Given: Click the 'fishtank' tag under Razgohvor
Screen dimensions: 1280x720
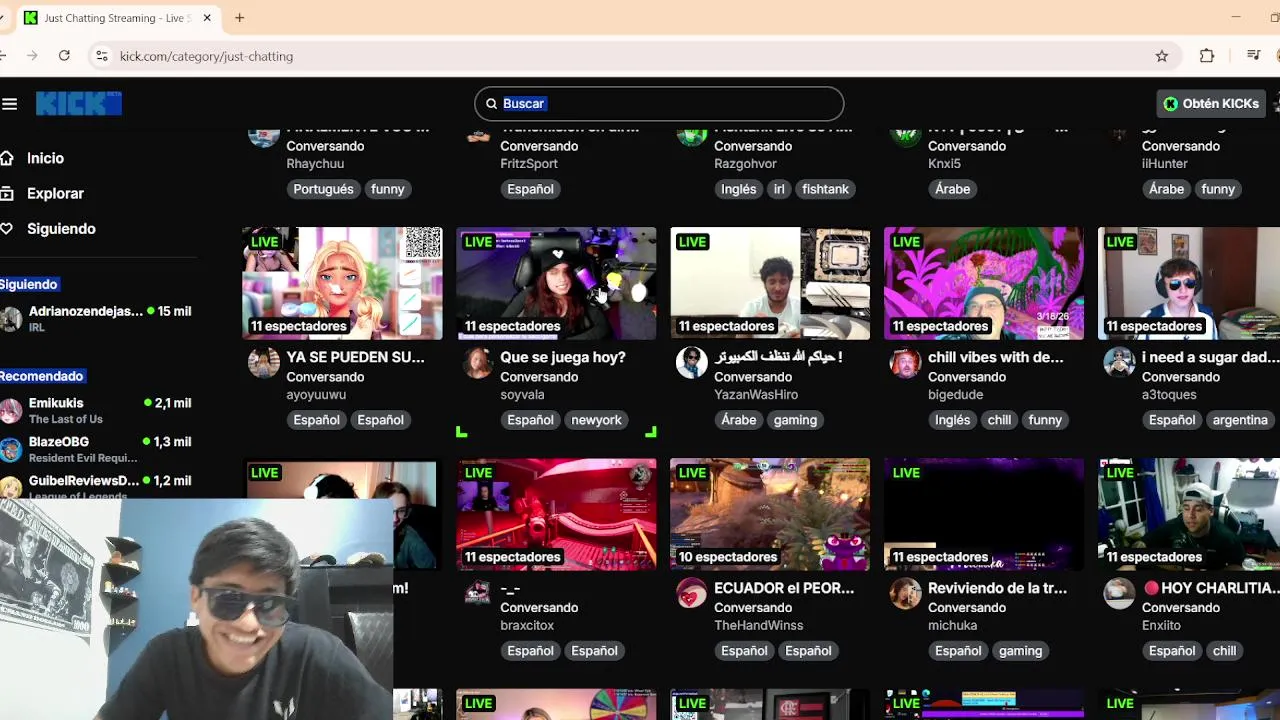Looking at the screenshot, I should click(825, 189).
